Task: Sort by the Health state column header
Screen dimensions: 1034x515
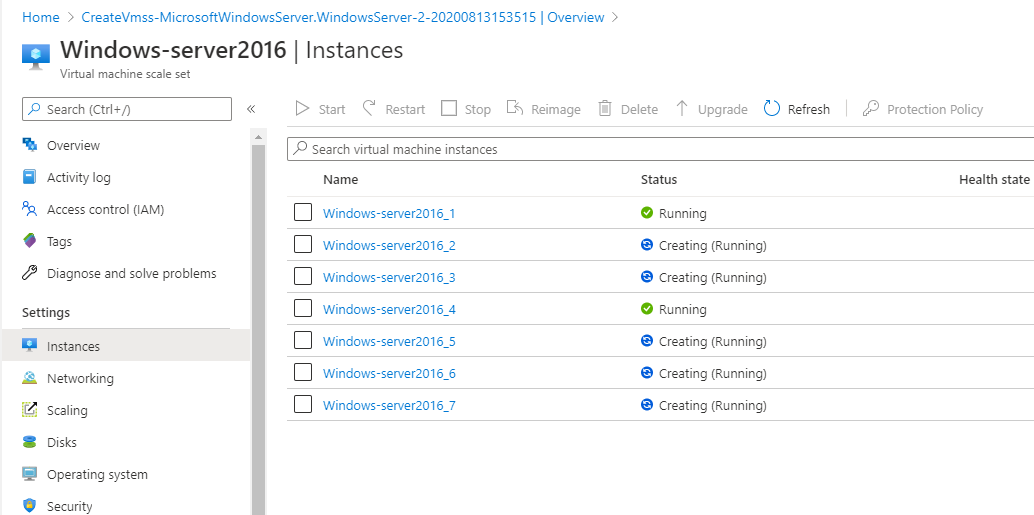Action: pyautogui.click(x=994, y=179)
